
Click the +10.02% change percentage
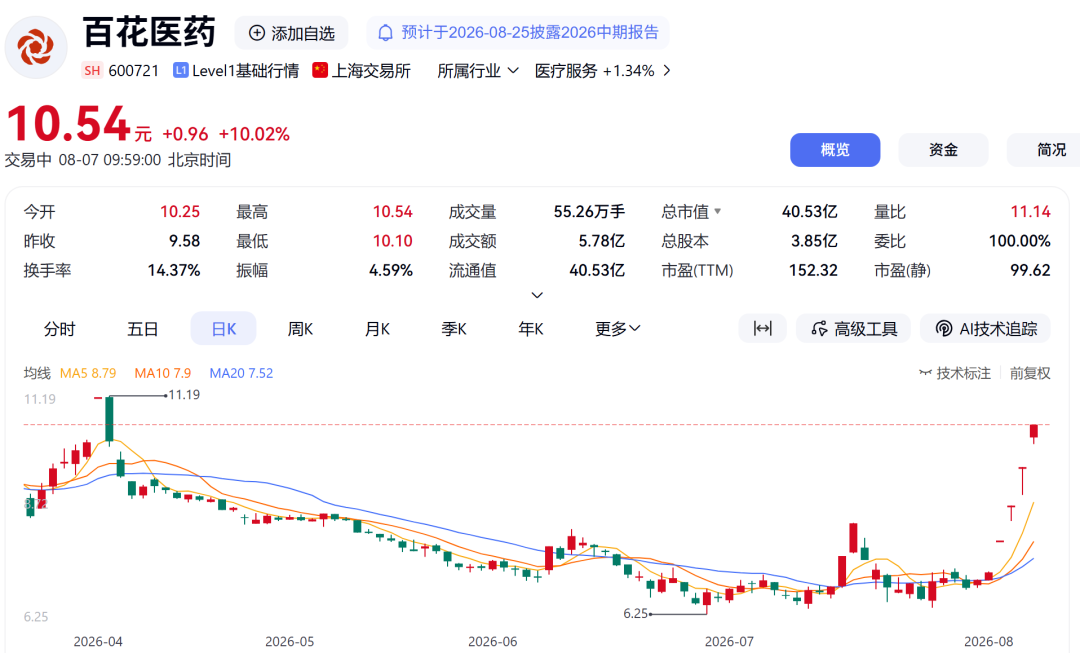254,134
